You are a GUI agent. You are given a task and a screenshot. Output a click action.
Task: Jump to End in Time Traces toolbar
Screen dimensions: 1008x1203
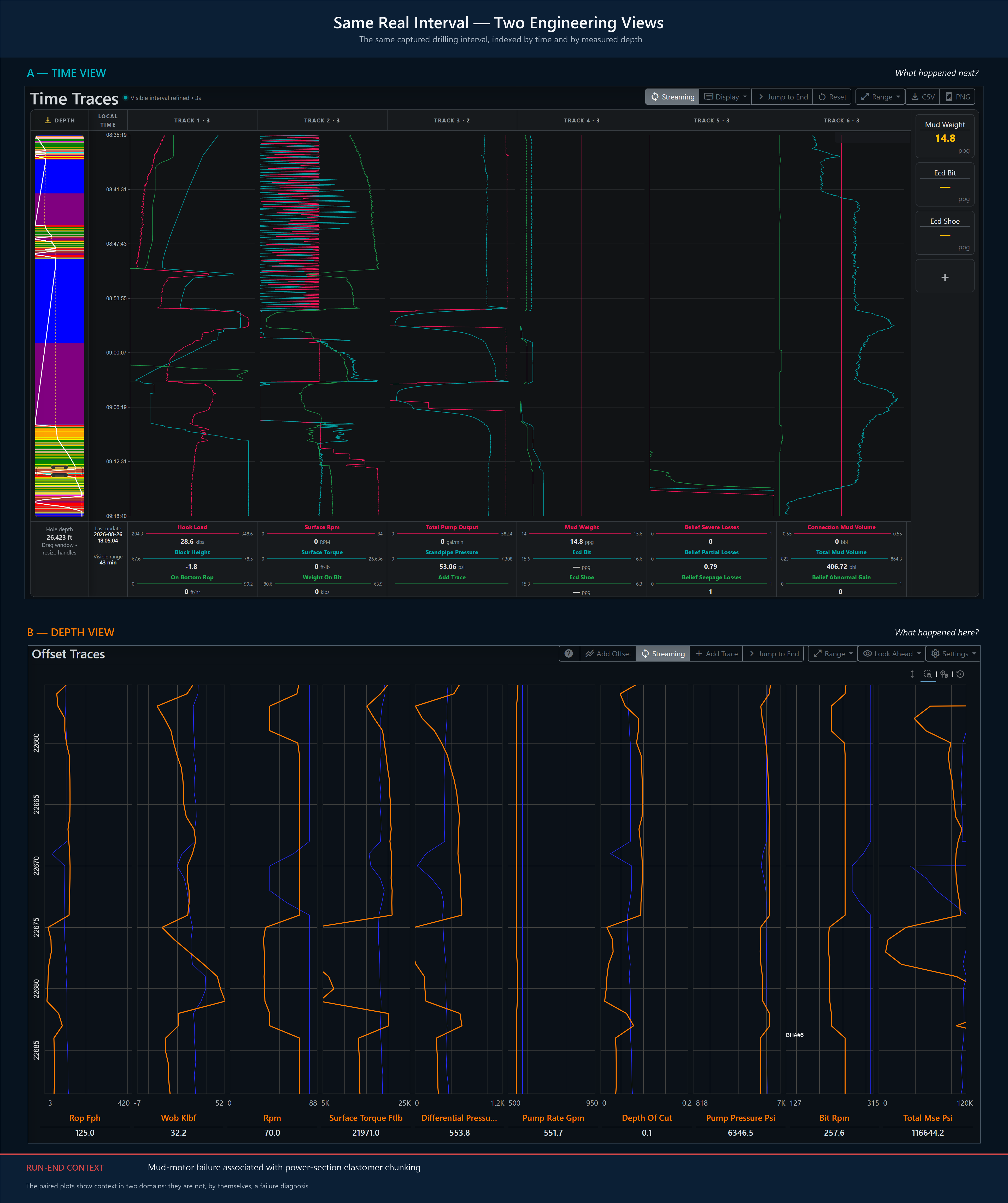(x=782, y=97)
